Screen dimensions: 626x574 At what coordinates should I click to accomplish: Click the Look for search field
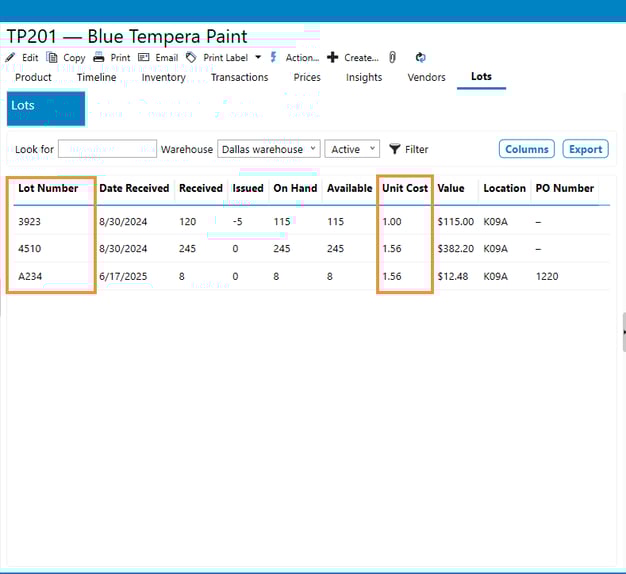point(107,149)
